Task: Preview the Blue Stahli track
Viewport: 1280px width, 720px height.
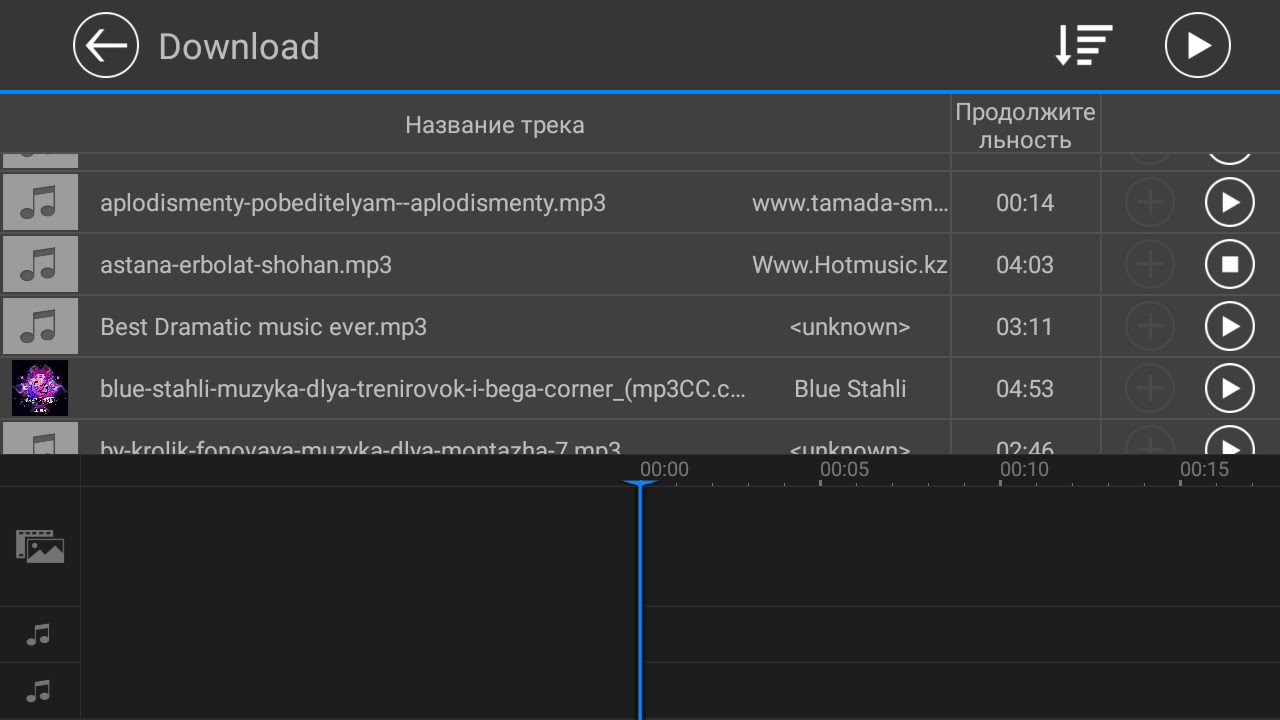Action: (1229, 389)
